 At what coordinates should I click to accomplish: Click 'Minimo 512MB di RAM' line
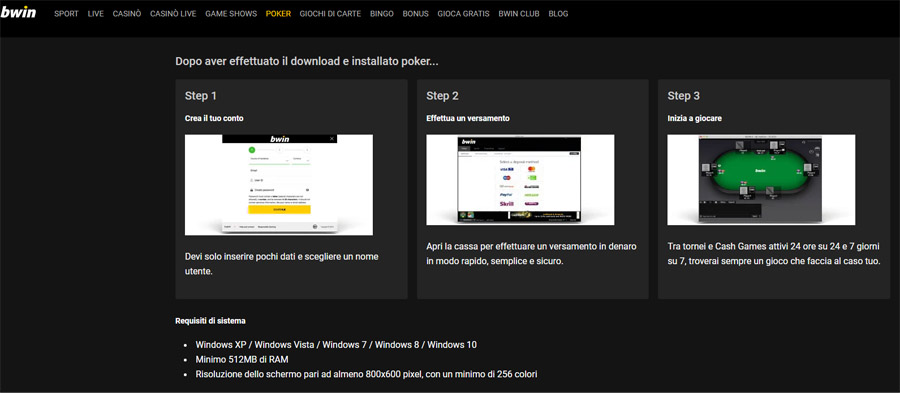click(242, 360)
